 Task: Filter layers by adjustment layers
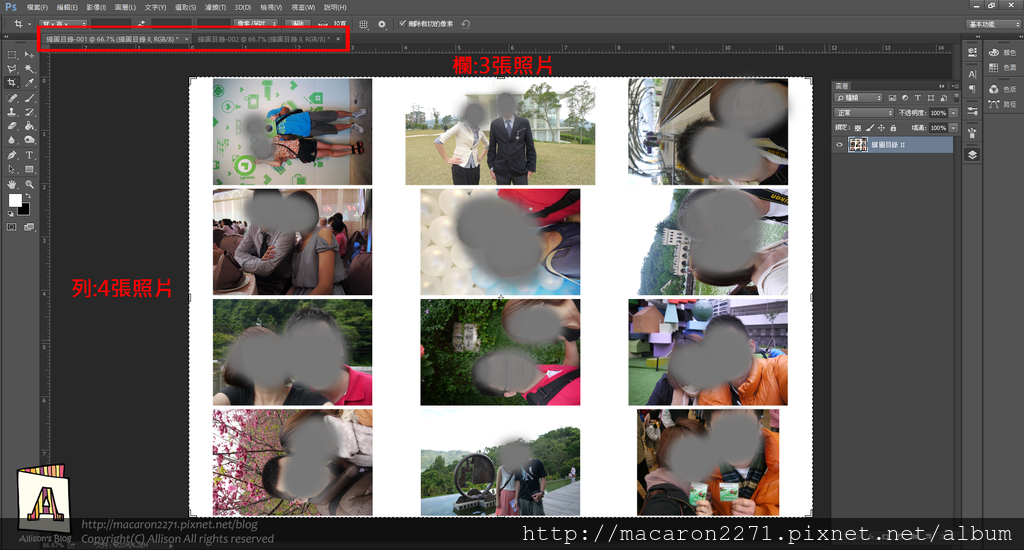click(904, 98)
